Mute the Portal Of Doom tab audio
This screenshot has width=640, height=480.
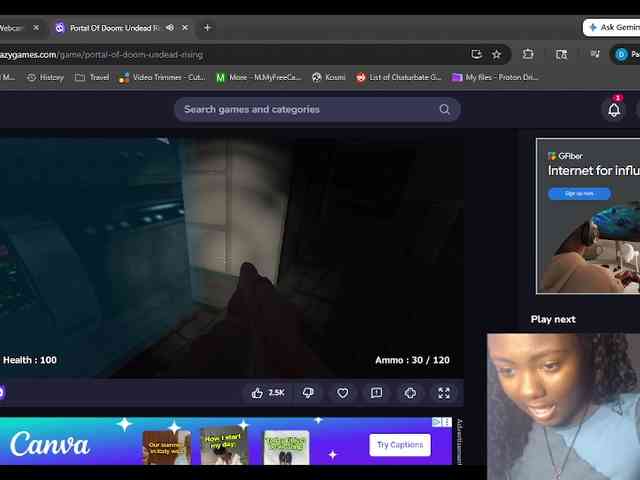pos(170,28)
